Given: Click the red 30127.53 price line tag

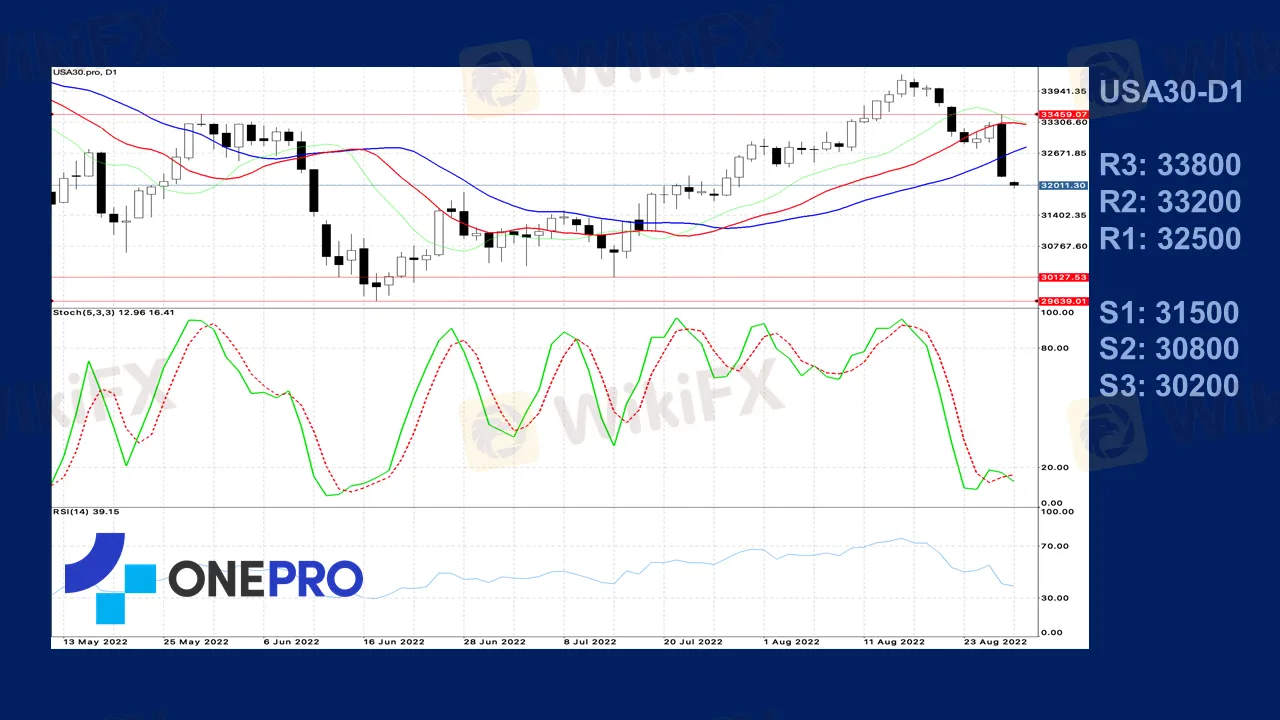Looking at the screenshot, I should [x=1062, y=277].
